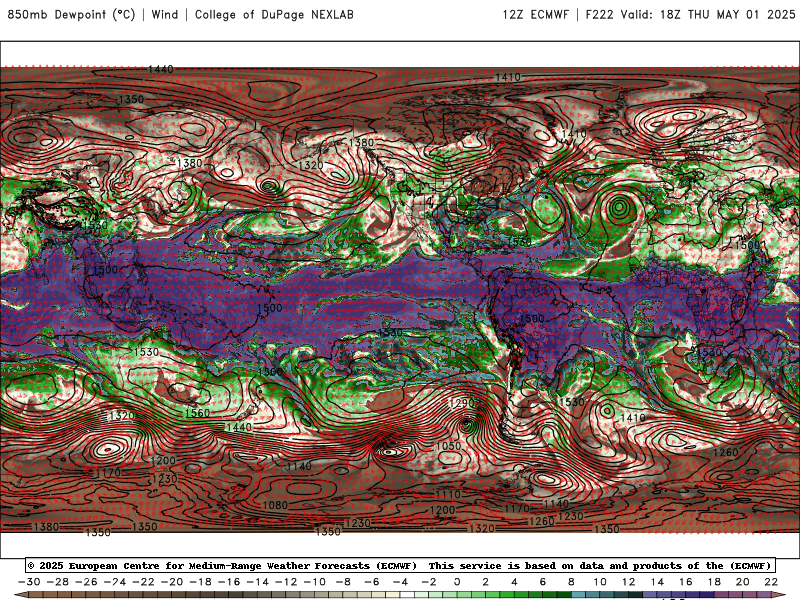Viewport: 800px width, 600px height.
Task: Click the '-2' colorbar scale value
Action: point(429,582)
